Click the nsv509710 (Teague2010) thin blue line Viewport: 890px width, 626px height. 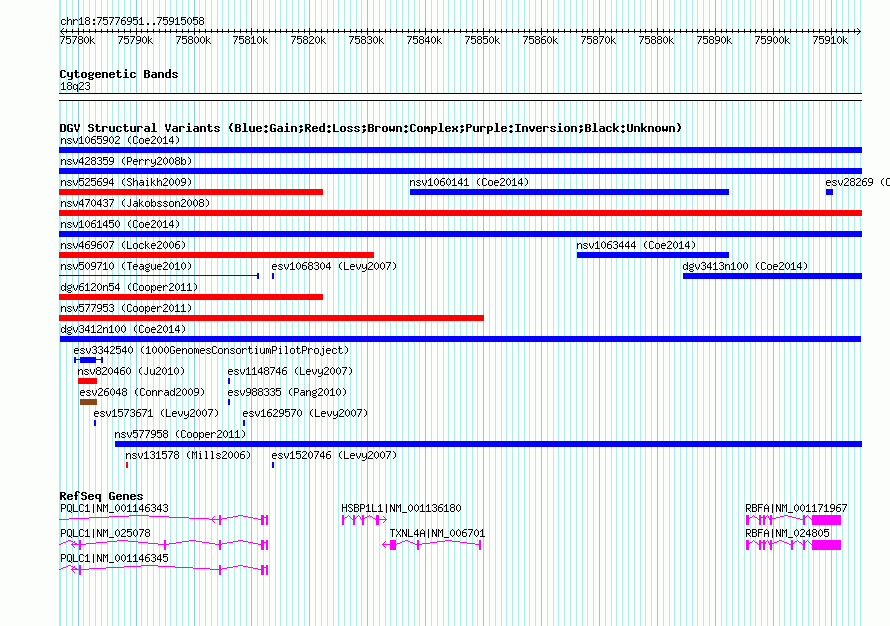coord(159,276)
